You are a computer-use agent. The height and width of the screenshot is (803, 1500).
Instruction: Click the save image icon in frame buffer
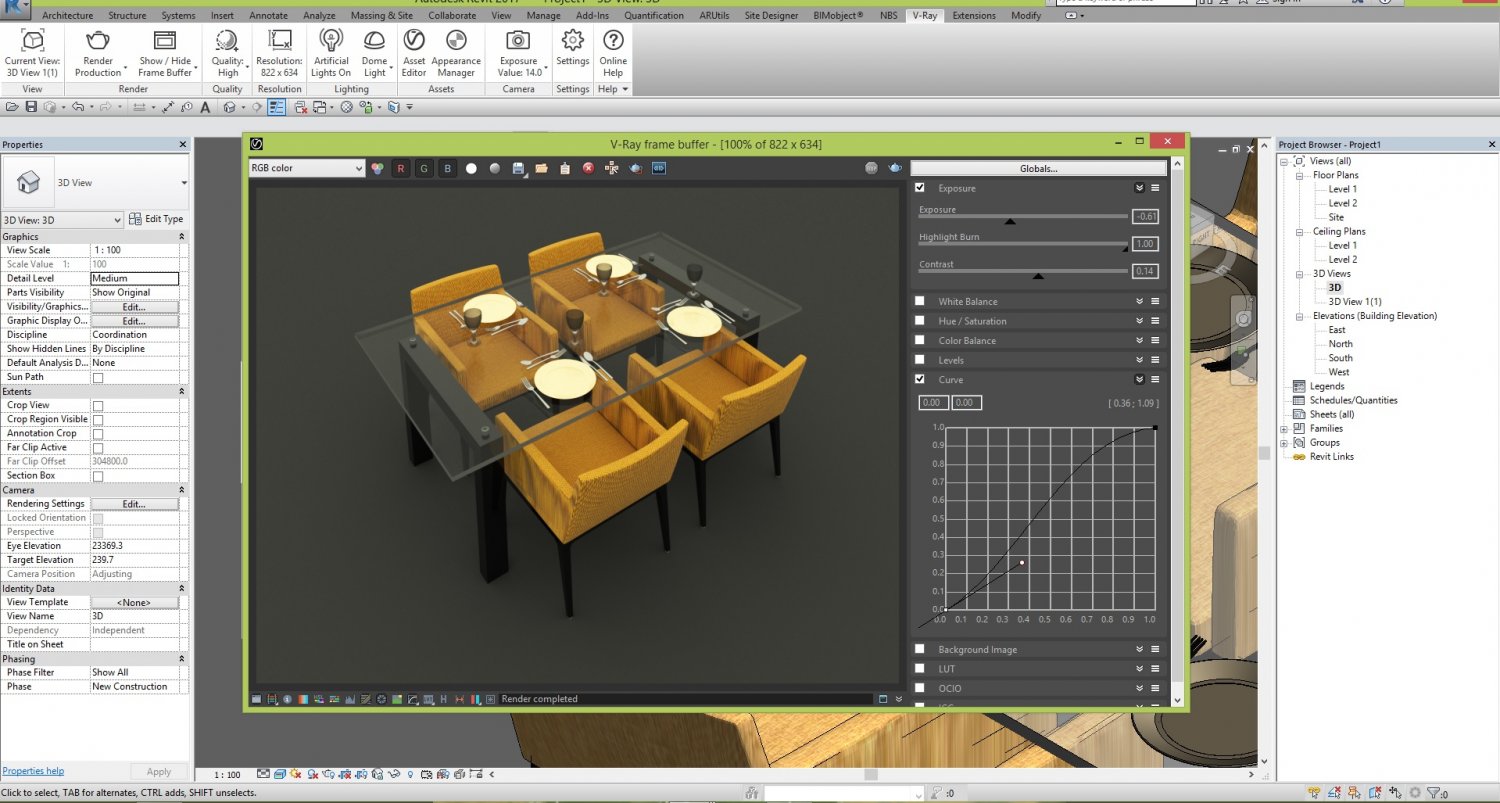click(517, 168)
